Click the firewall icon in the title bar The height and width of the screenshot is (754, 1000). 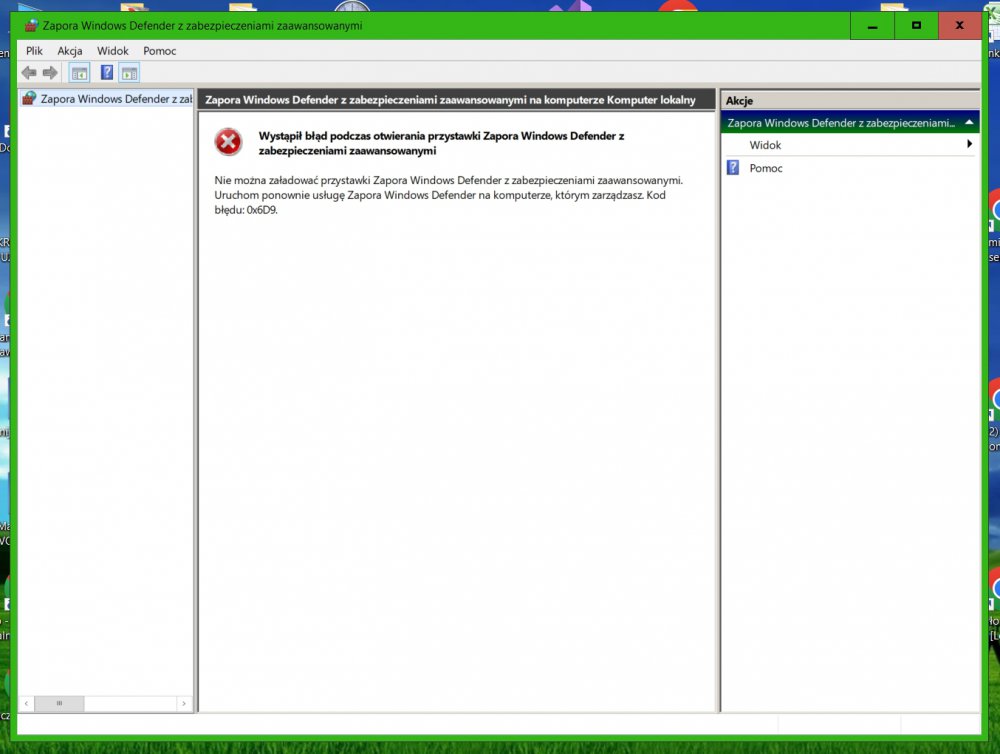click(31, 26)
